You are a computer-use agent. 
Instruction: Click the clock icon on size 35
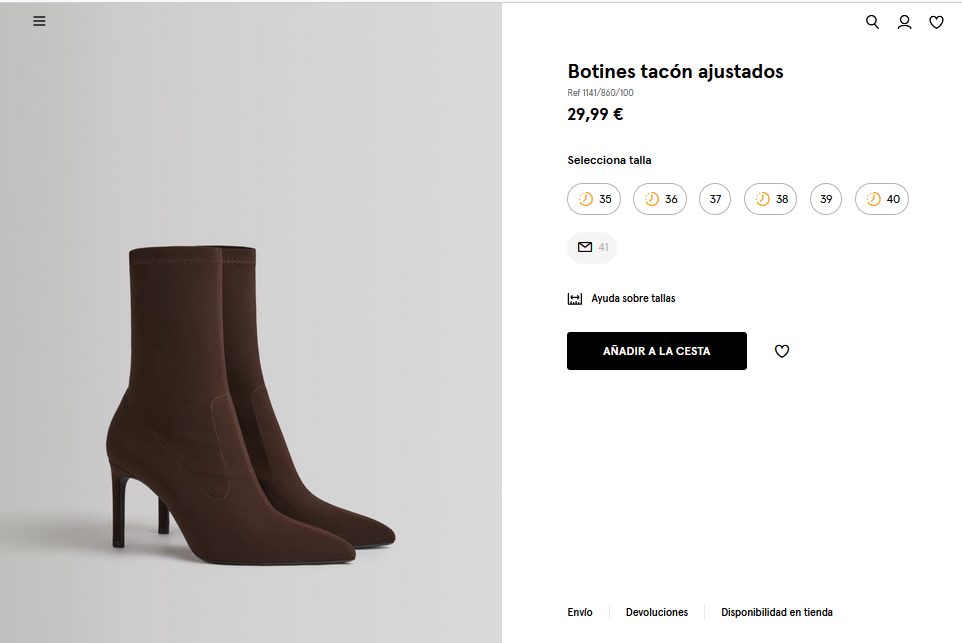click(x=586, y=199)
